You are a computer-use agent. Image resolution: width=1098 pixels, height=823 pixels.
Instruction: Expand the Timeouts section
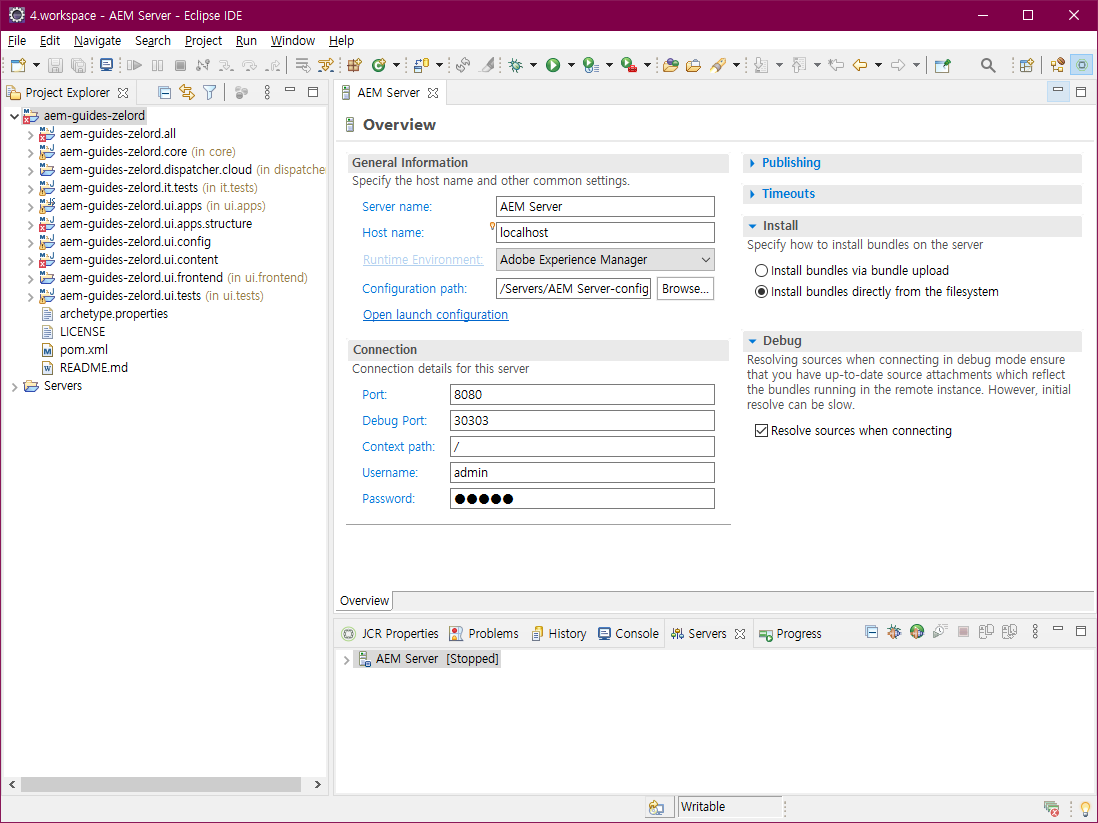(753, 194)
